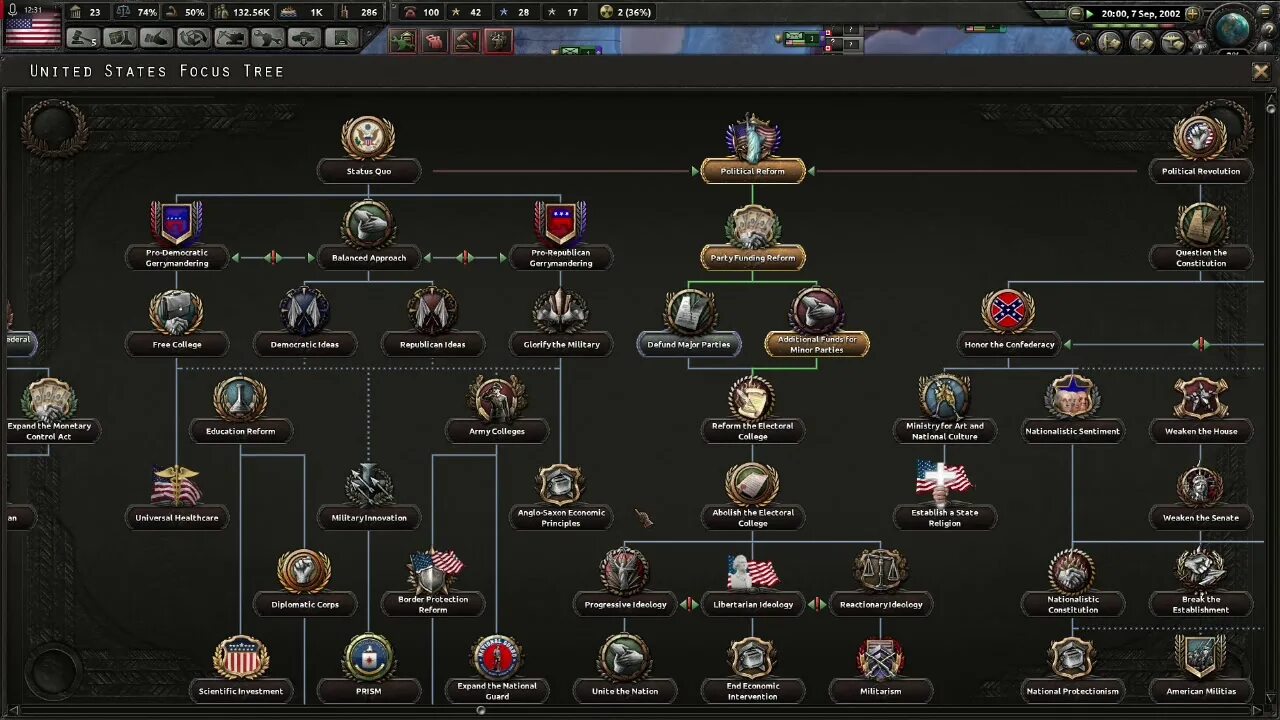Choose the Democratic Ideas focus
Image resolution: width=1280 pixels, height=720 pixels.
[x=305, y=344]
